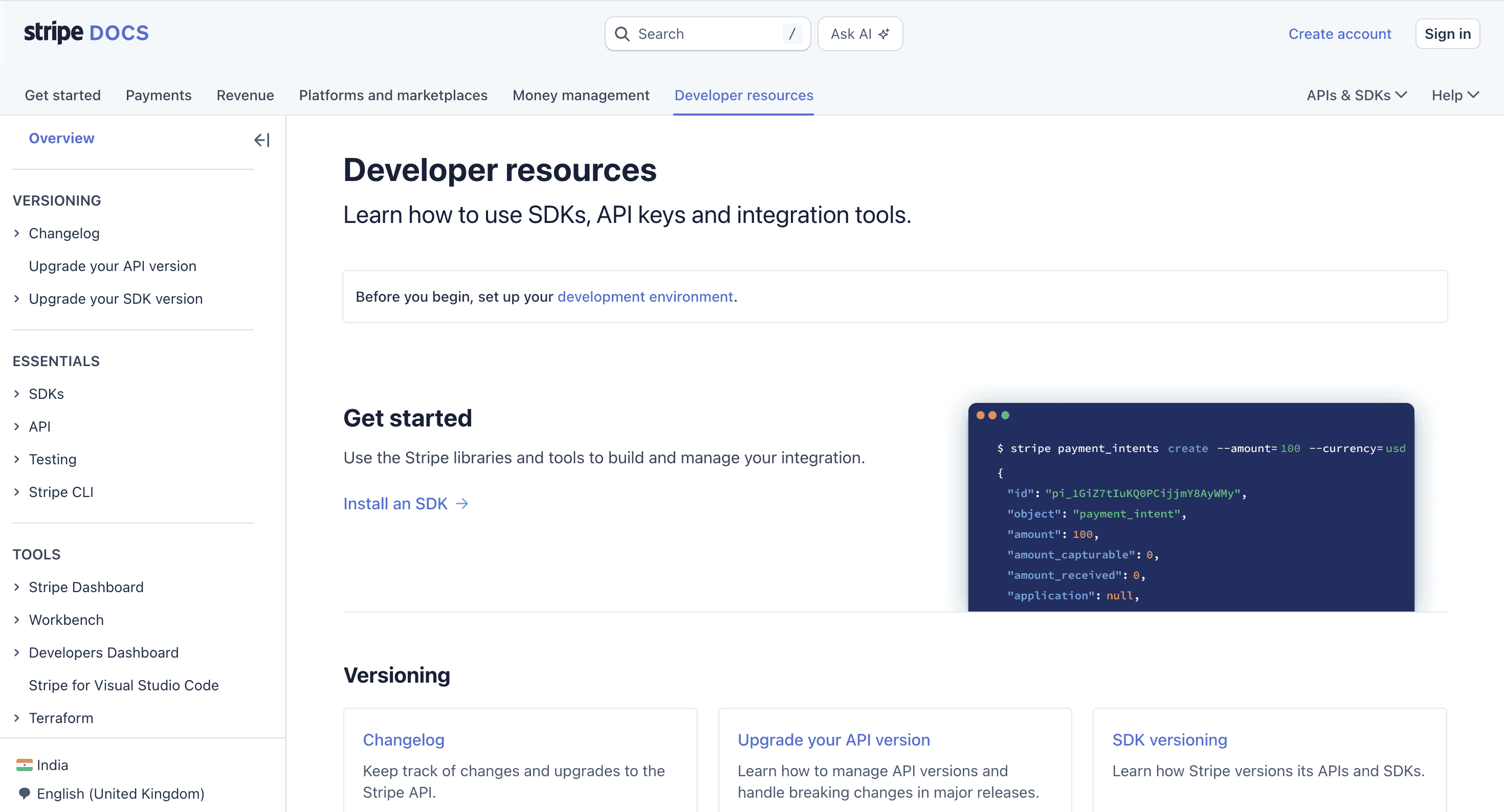Click the 'VERSIONING' sidebar heading

click(x=57, y=200)
